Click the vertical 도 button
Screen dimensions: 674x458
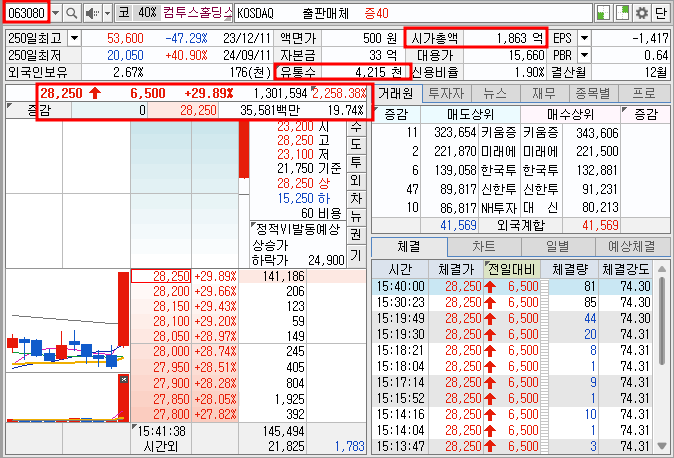[356, 144]
